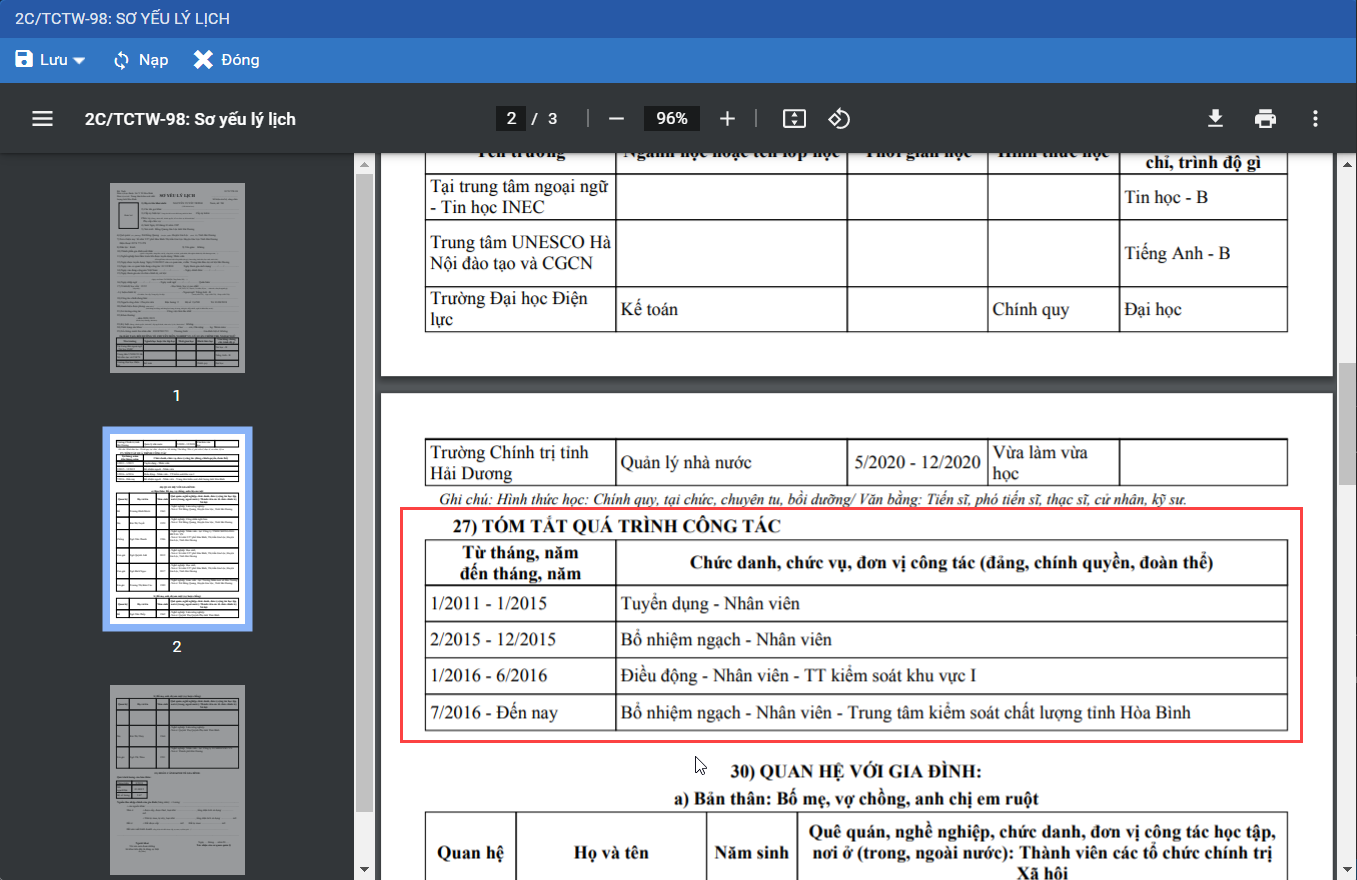
Task: Zoom out with the minus icon
Action: 616,119
